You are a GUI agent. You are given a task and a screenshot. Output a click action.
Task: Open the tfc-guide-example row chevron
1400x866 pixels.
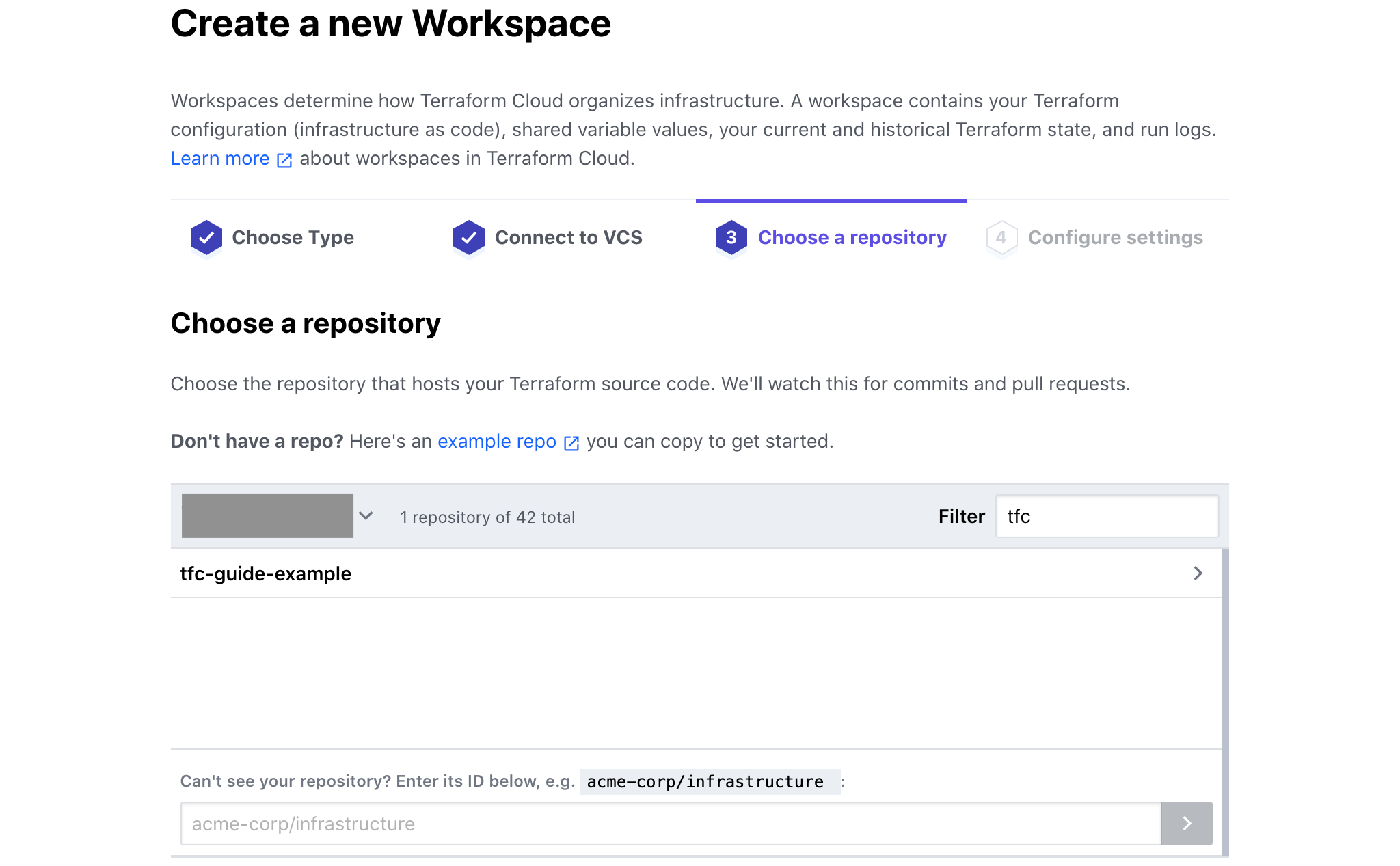1198,573
